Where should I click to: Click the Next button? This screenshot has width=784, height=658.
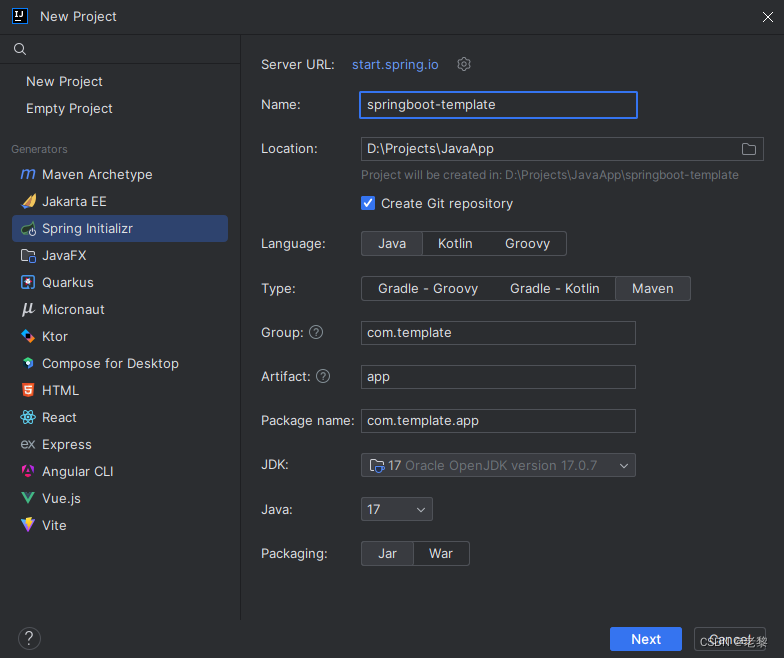click(646, 639)
